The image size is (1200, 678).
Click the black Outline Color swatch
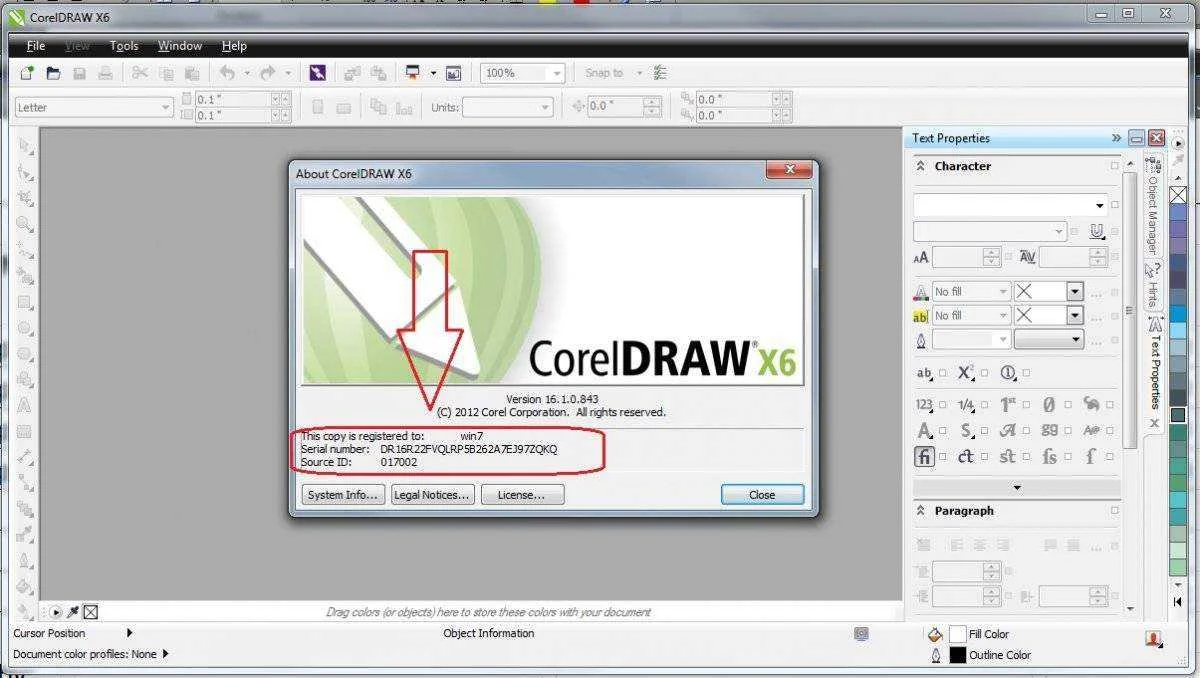click(x=958, y=655)
